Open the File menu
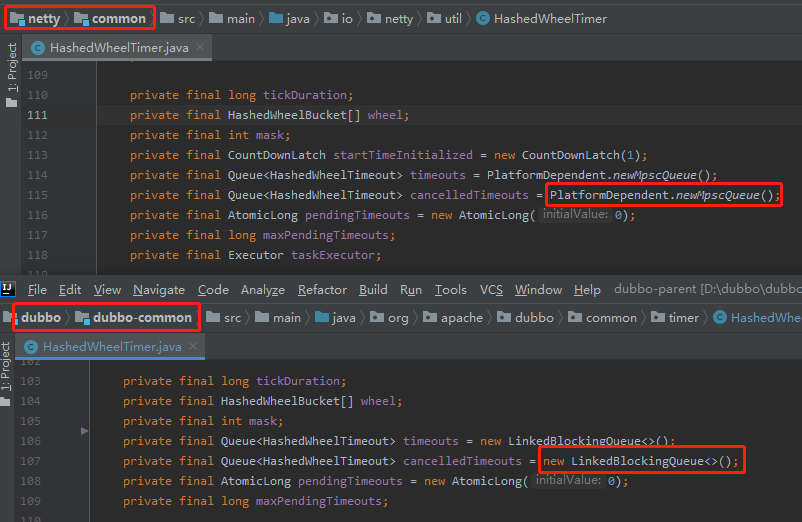Screen dimensions: 802x522 pyautogui.click(x=37, y=290)
